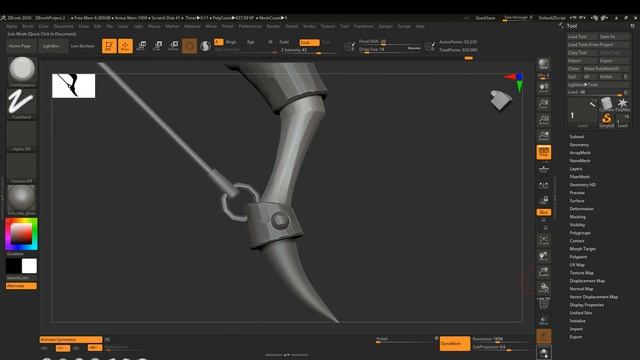Image resolution: width=640 pixels, height=360 pixels.
Task: Click the Scroll canvas icon
Action: pyautogui.click(x=544, y=88)
